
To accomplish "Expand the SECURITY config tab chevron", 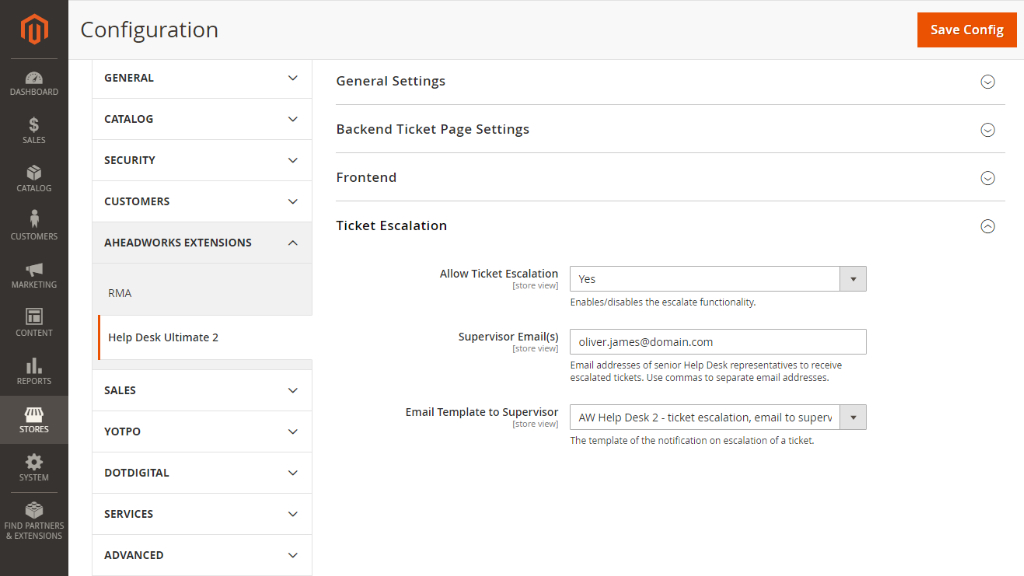I will [293, 160].
